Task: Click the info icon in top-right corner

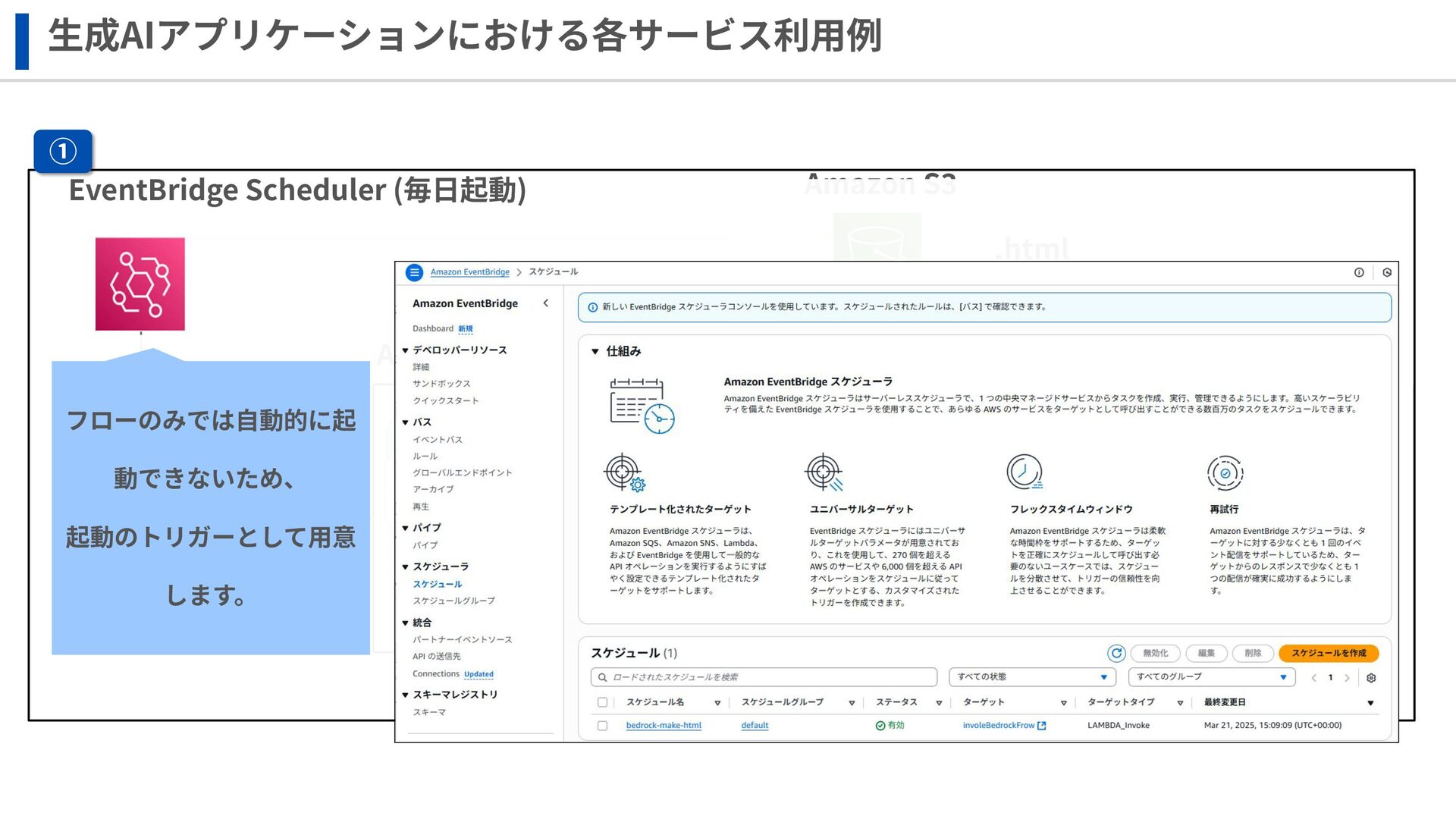Action: tap(1359, 272)
